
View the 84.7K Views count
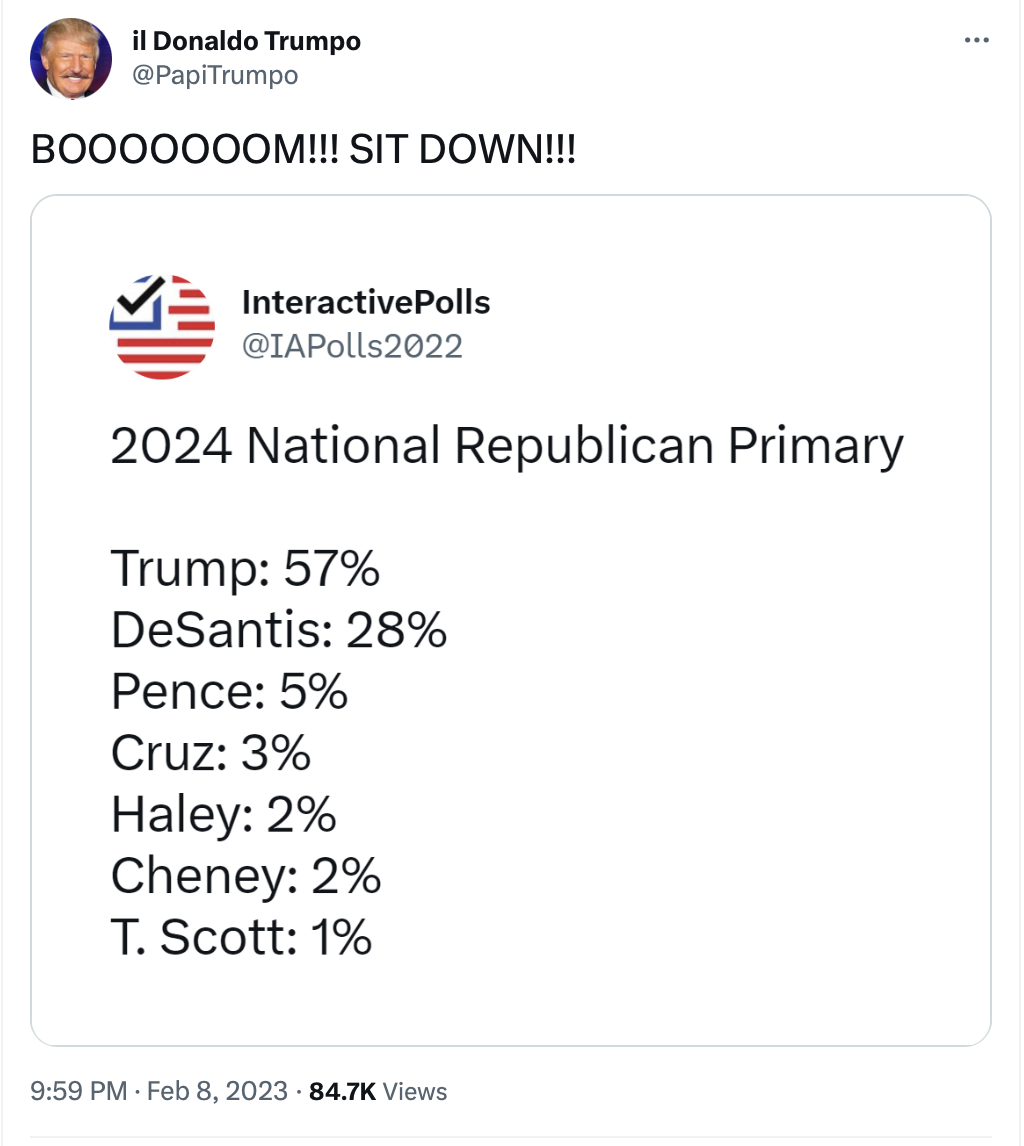pyautogui.click(x=378, y=1091)
